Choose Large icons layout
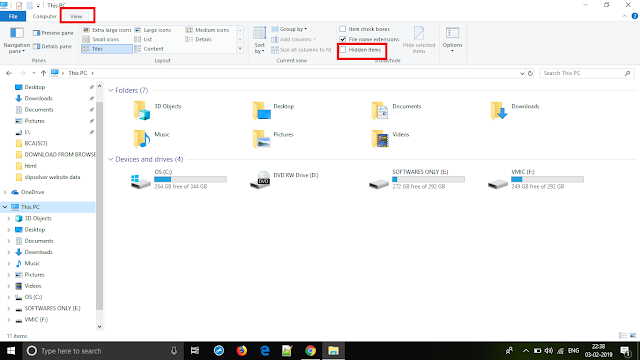This screenshot has height=360, width=640. tap(153, 30)
